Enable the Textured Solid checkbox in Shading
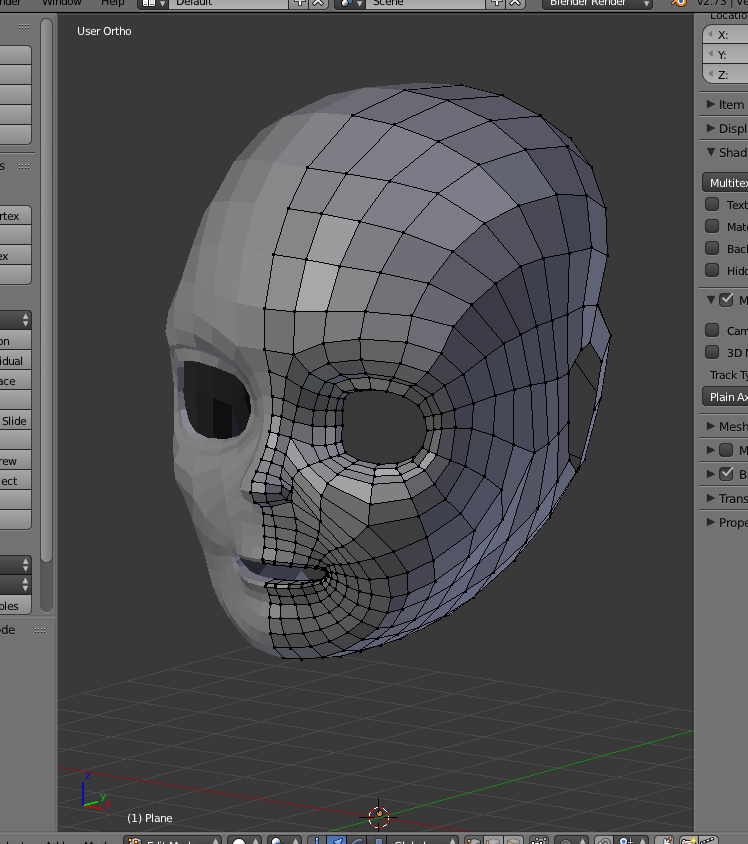748x844 pixels. 712,204
